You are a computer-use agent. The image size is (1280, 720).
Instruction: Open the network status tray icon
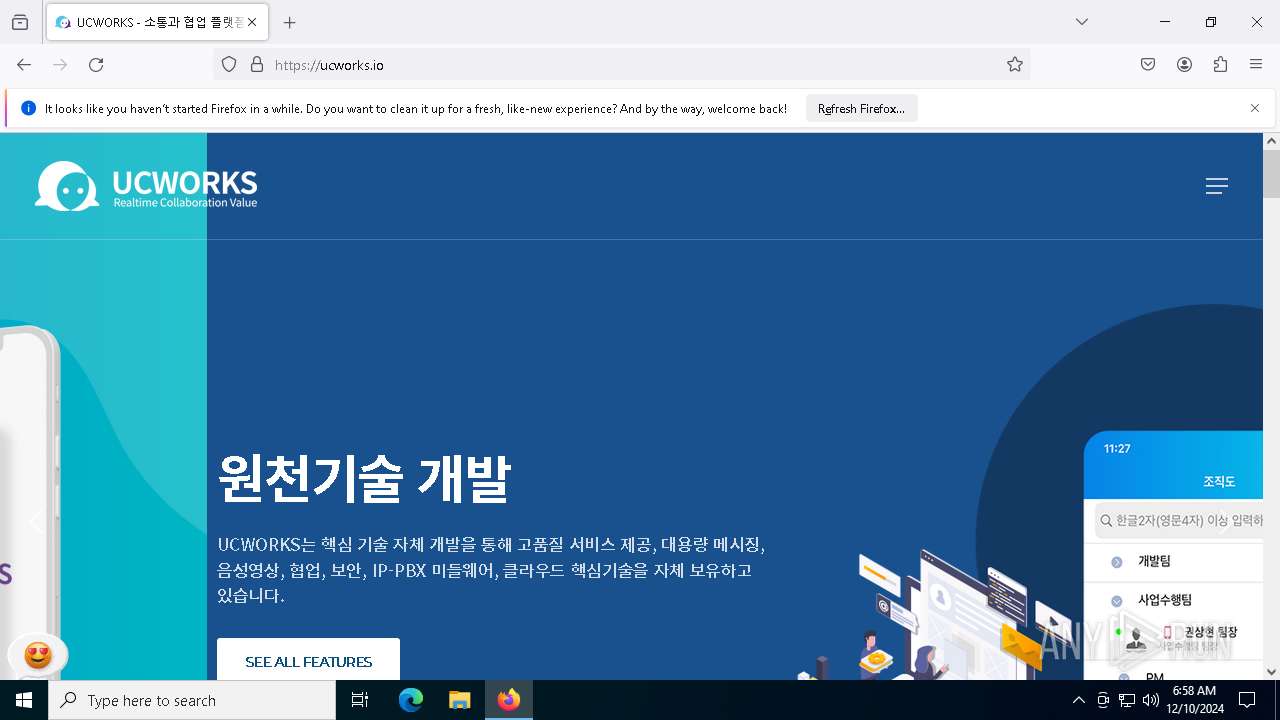(x=1127, y=700)
